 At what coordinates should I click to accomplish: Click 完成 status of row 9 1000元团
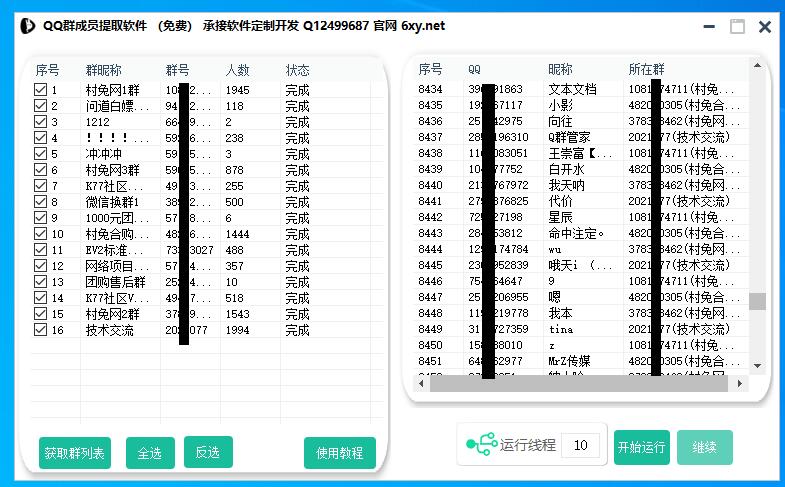[x=297, y=218]
